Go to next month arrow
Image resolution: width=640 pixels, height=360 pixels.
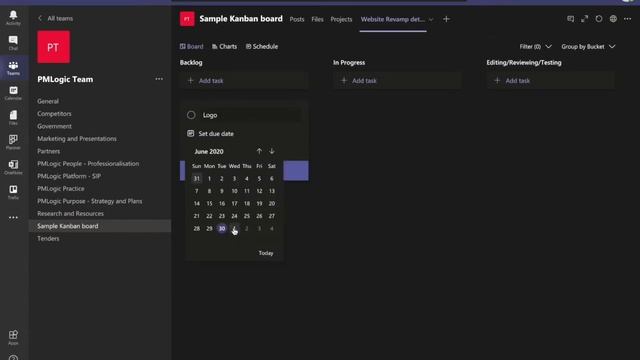coord(272,151)
